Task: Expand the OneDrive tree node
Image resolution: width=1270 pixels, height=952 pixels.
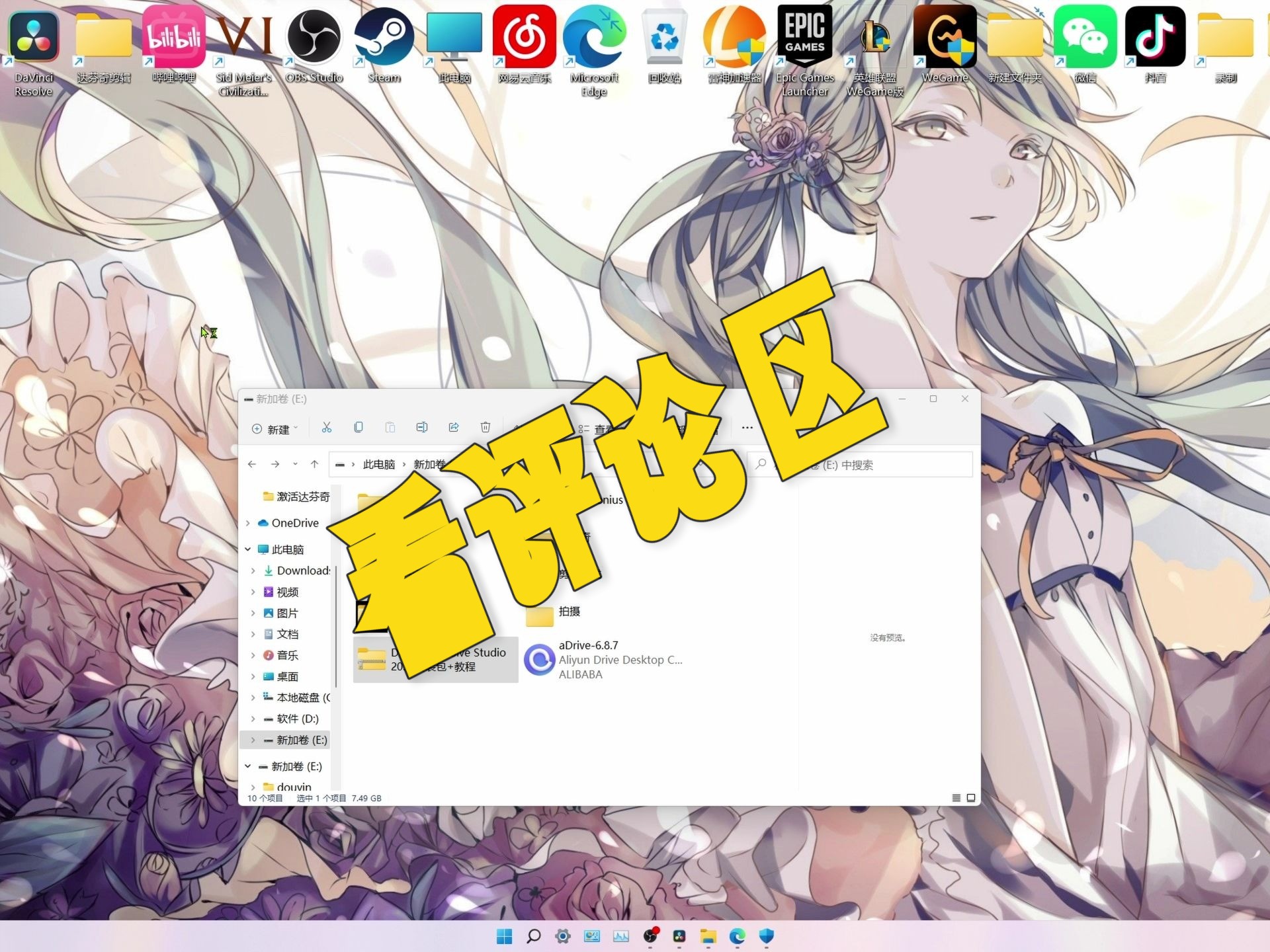Action: (248, 523)
